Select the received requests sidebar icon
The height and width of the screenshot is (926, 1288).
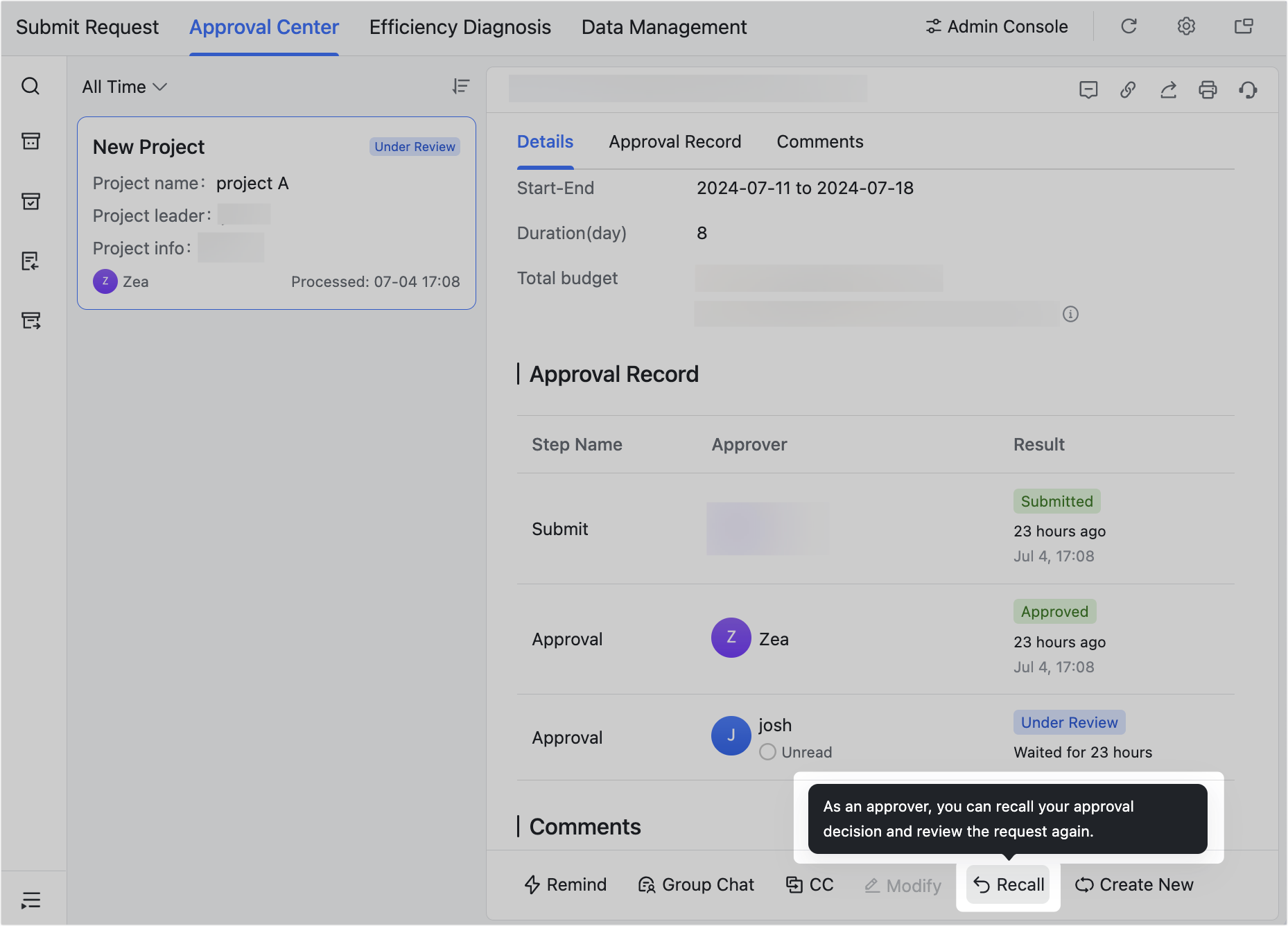tap(31, 261)
